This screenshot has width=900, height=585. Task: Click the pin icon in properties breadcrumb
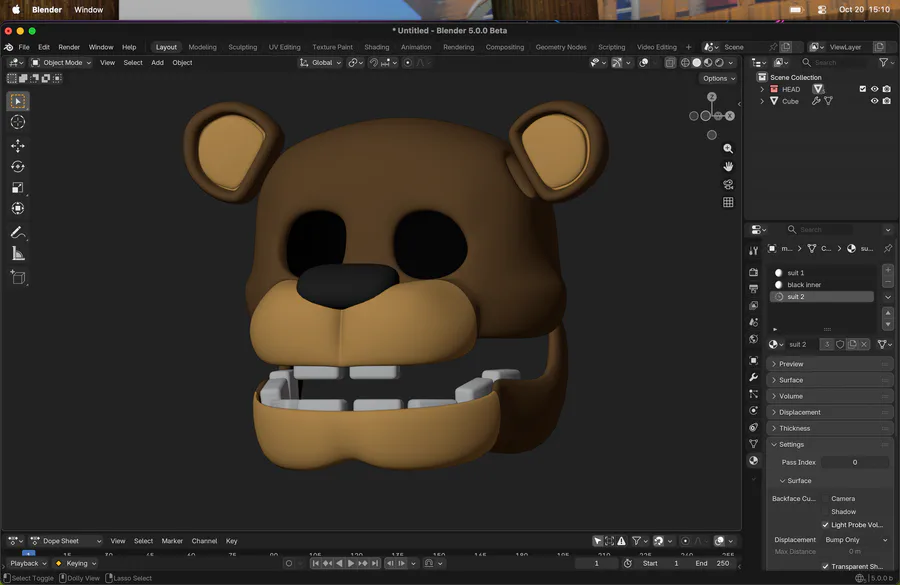click(x=888, y=249)
